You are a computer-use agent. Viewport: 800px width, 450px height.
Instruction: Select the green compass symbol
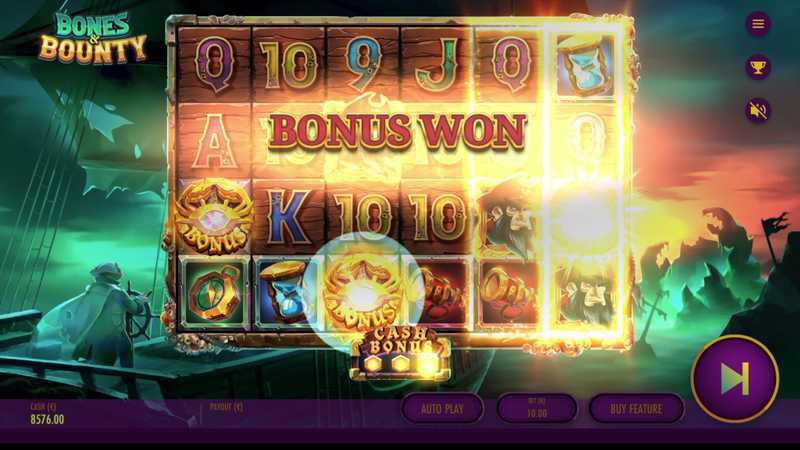(214, 293)
